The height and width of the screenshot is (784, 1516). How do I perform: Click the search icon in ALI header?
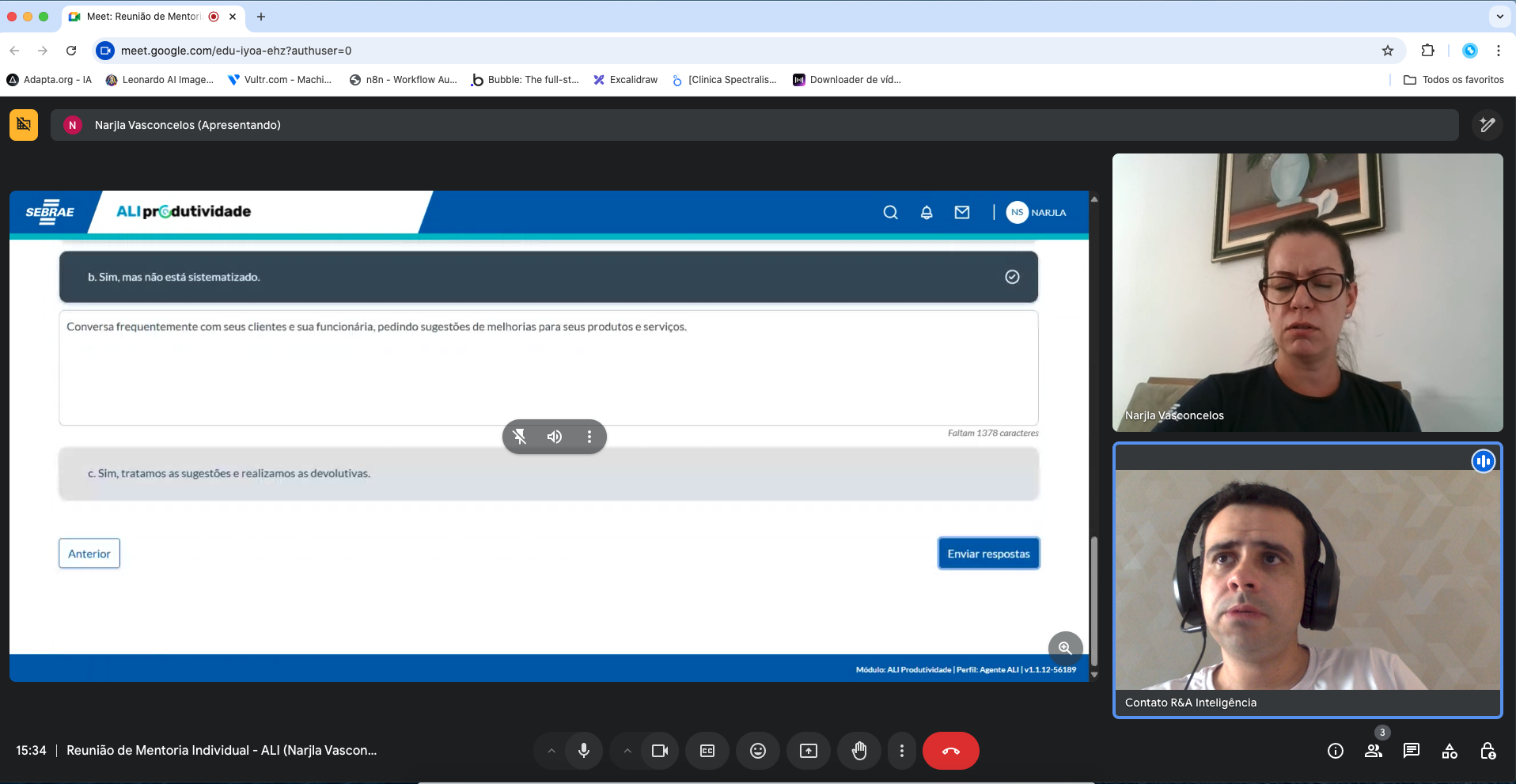click(x=891, y=212)
